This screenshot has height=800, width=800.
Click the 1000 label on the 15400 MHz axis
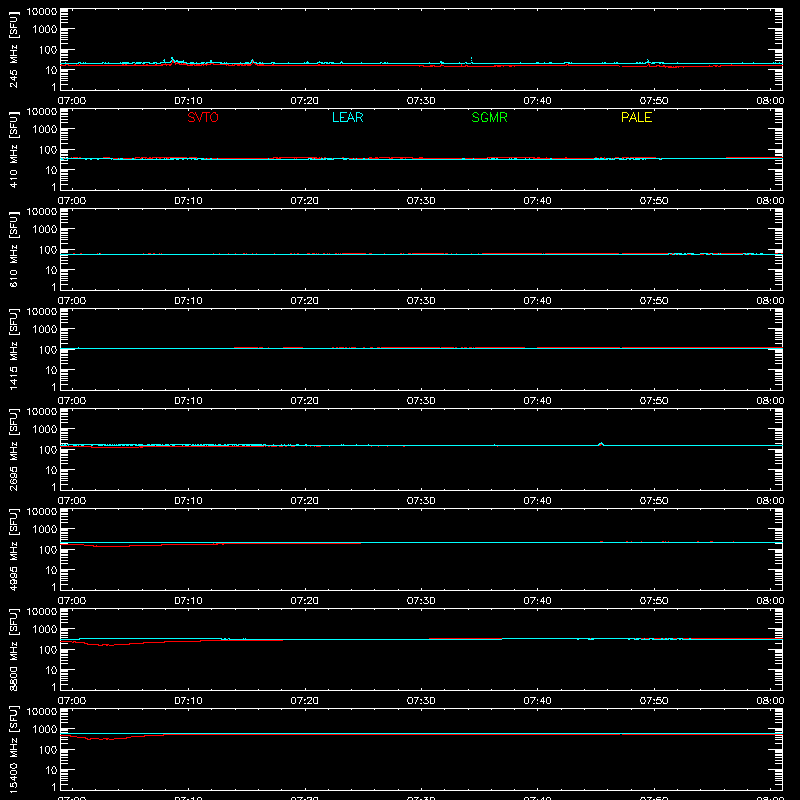(x=45, y=730)
